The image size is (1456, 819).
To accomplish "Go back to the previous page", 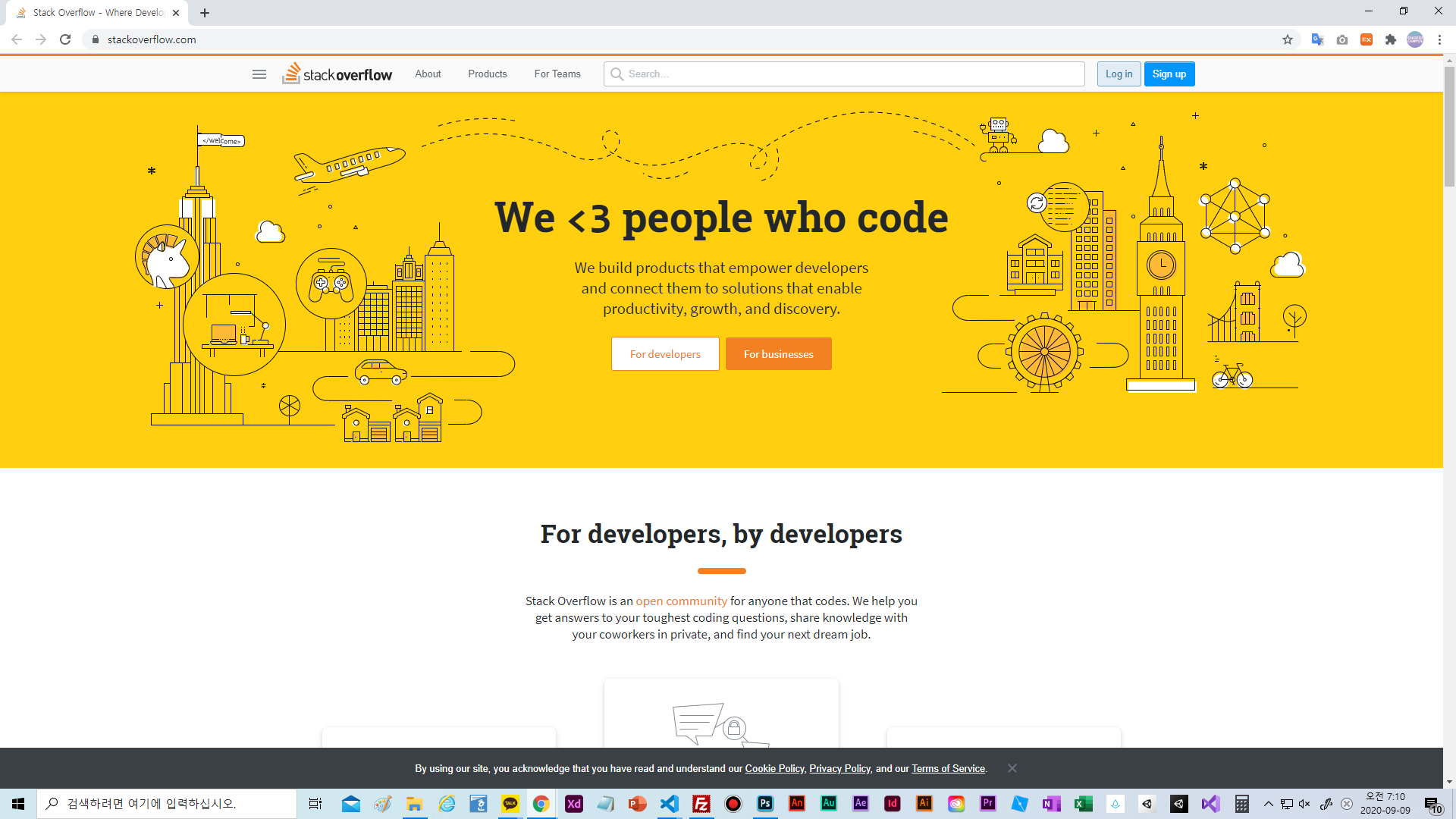I will coord(17,39).
